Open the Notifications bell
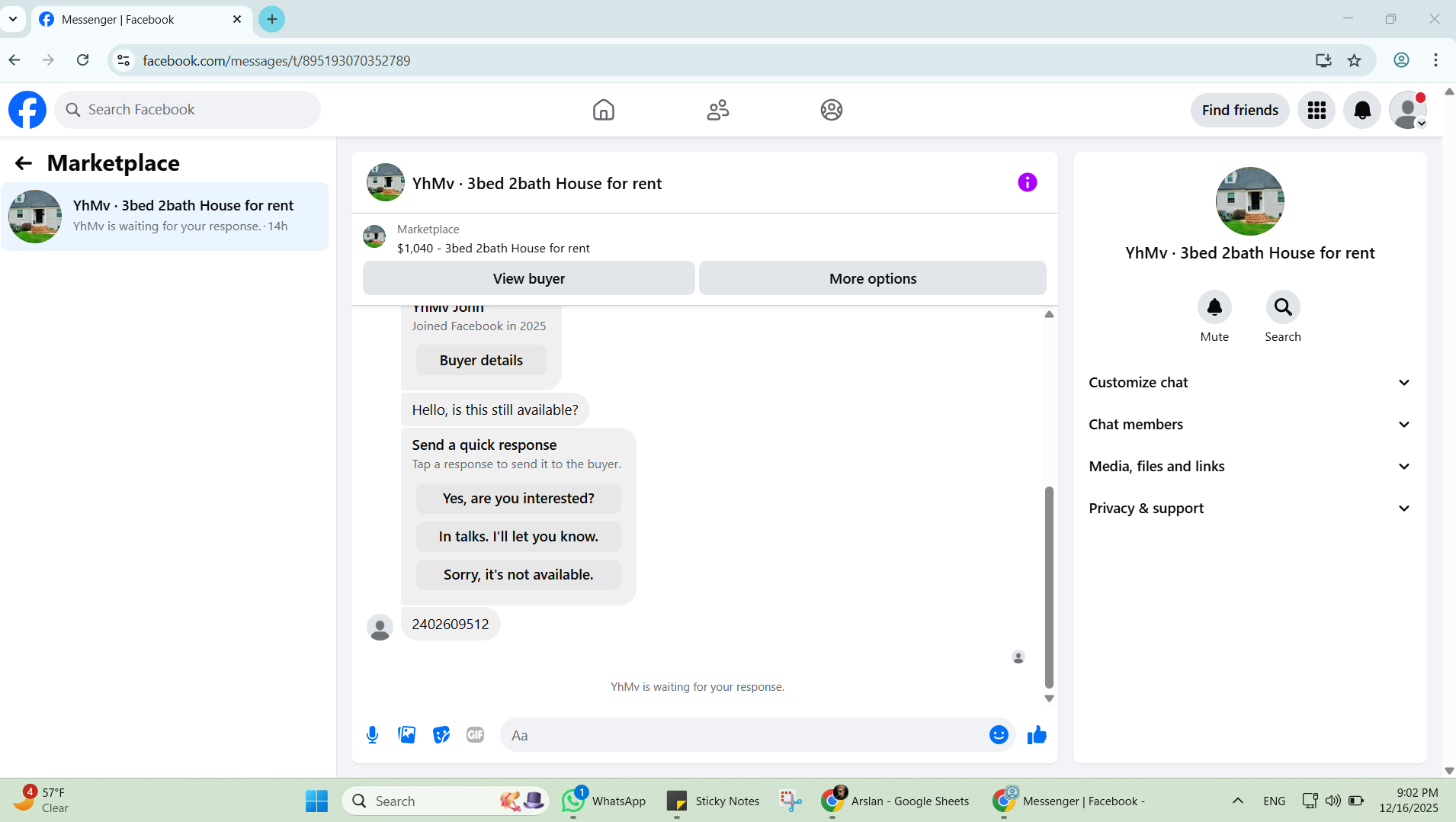Screen dimensions: 1456x822 (x=1362, y=110)
